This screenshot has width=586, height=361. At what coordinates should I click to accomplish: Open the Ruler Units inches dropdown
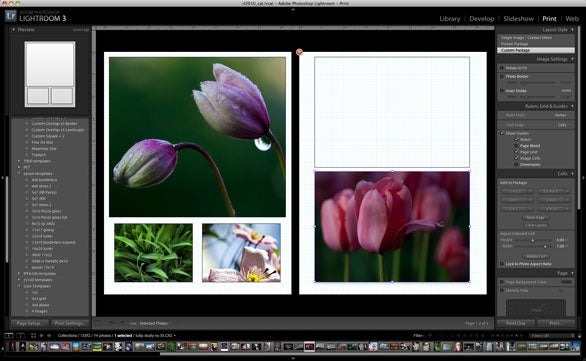pos(561,115)
